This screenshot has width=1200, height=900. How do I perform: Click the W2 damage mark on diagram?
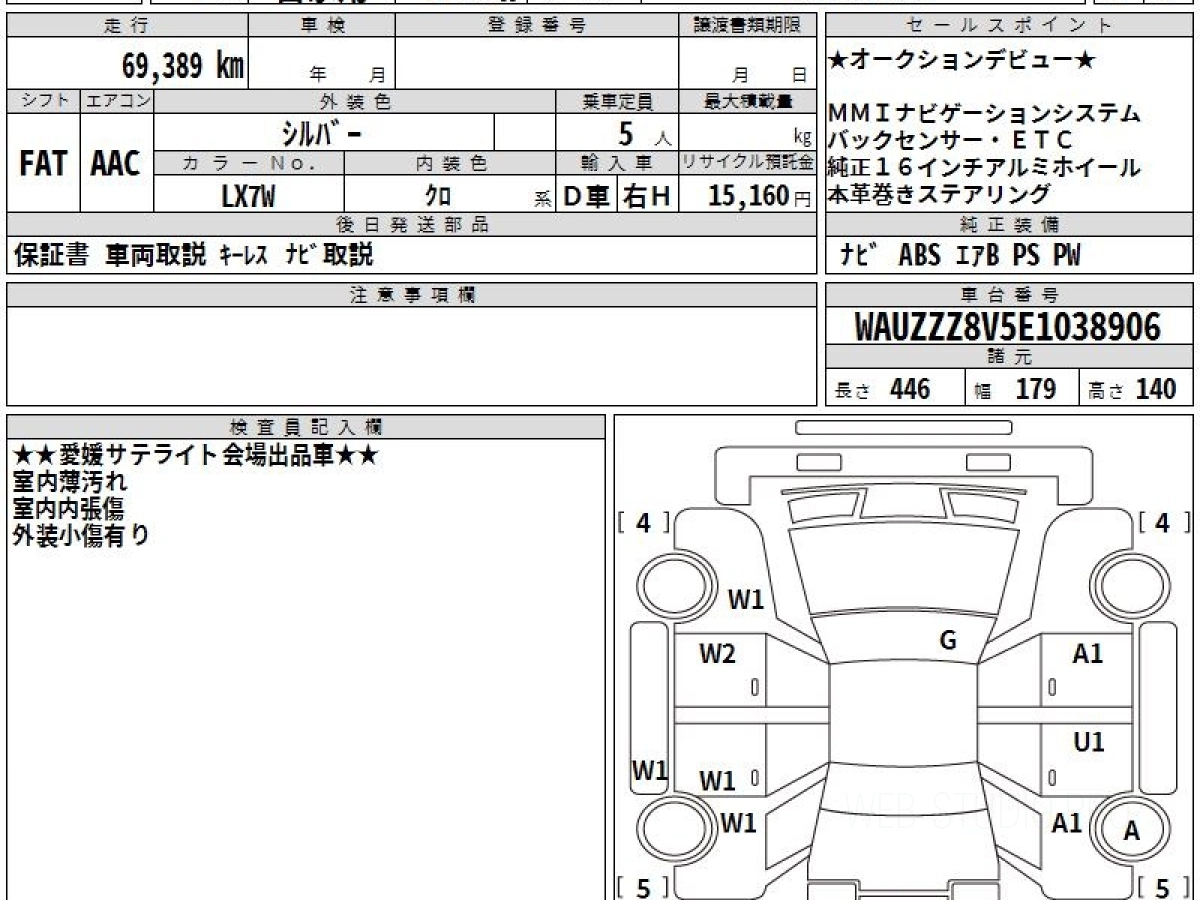(717, 655)
